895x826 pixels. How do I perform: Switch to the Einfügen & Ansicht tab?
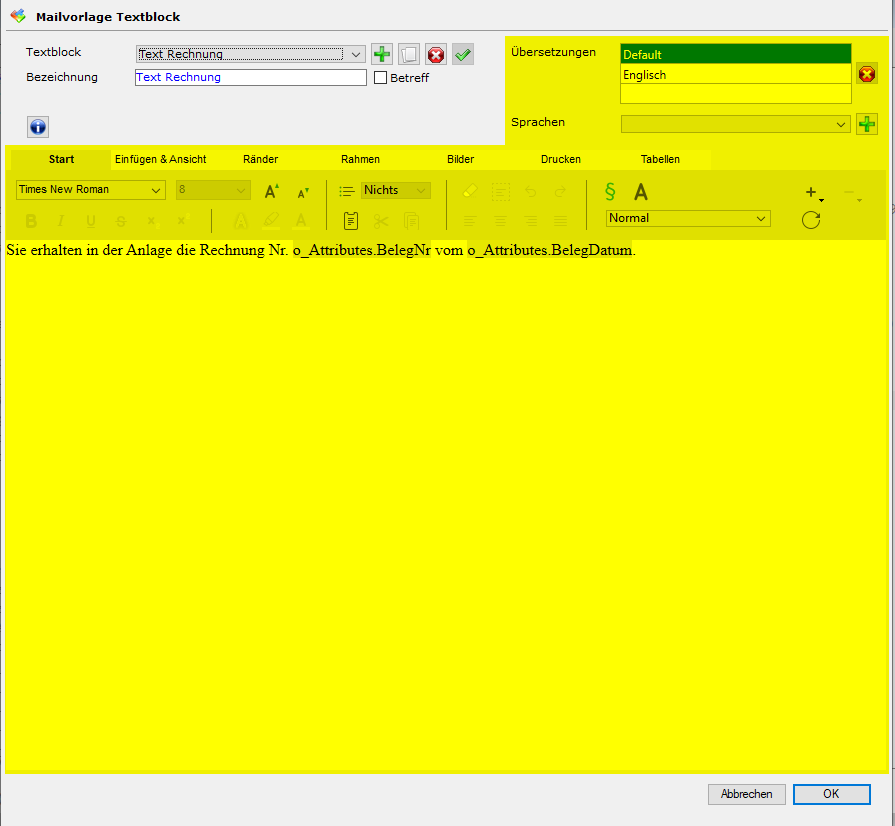tap(160, 160)
